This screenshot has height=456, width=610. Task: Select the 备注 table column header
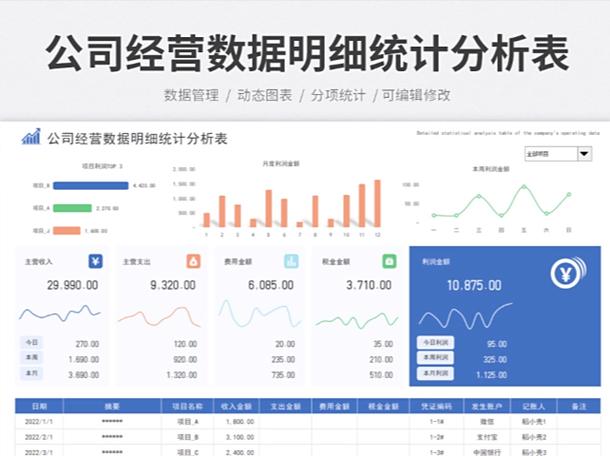pyautogui.click(x=579, y=406)
